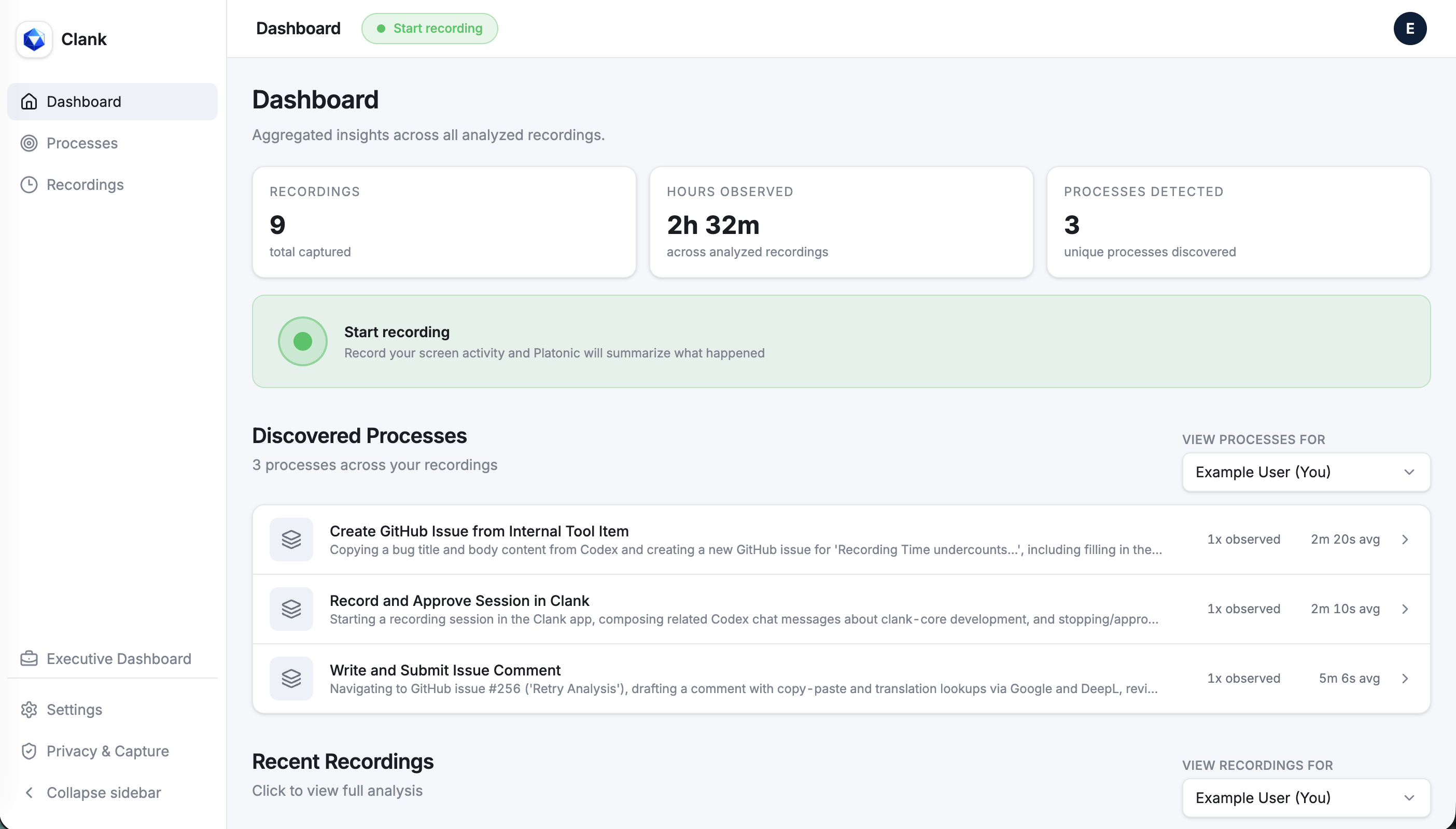
Task: Click the 'Clank' app name
Action: click(83, 39)
